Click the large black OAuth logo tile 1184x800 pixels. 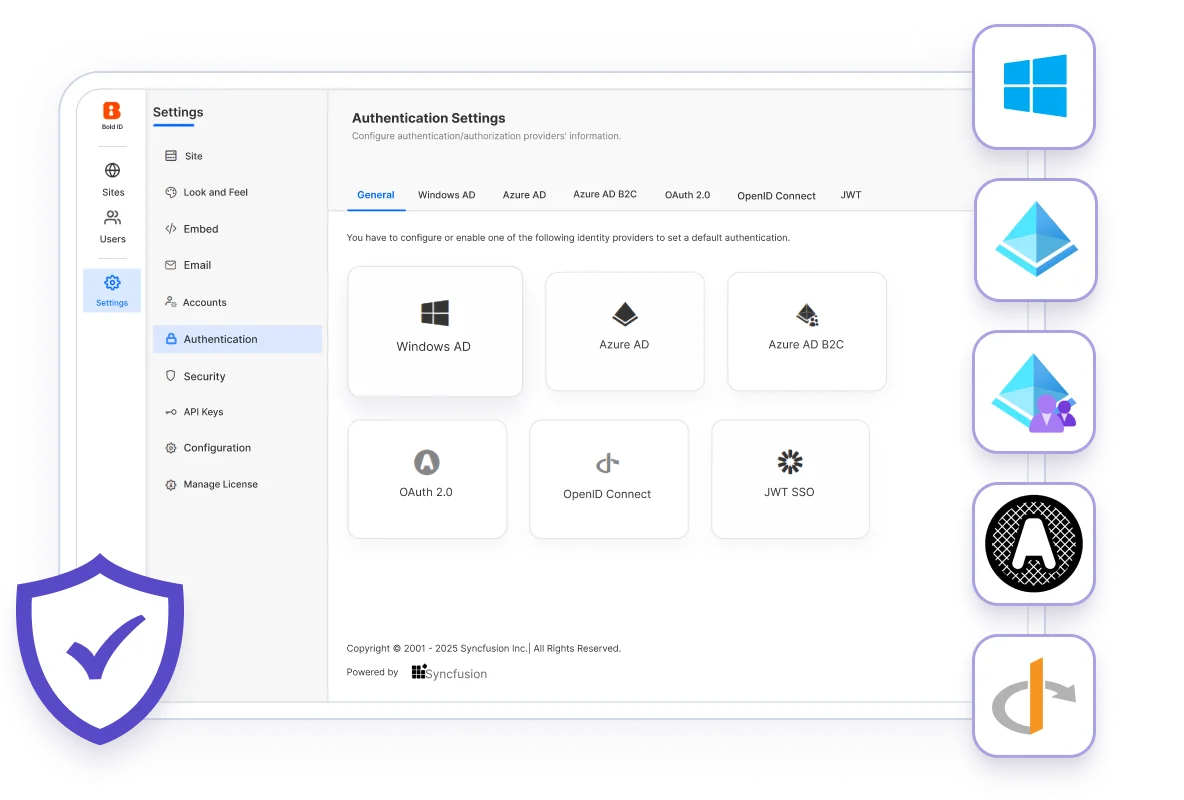point(1034,543)
